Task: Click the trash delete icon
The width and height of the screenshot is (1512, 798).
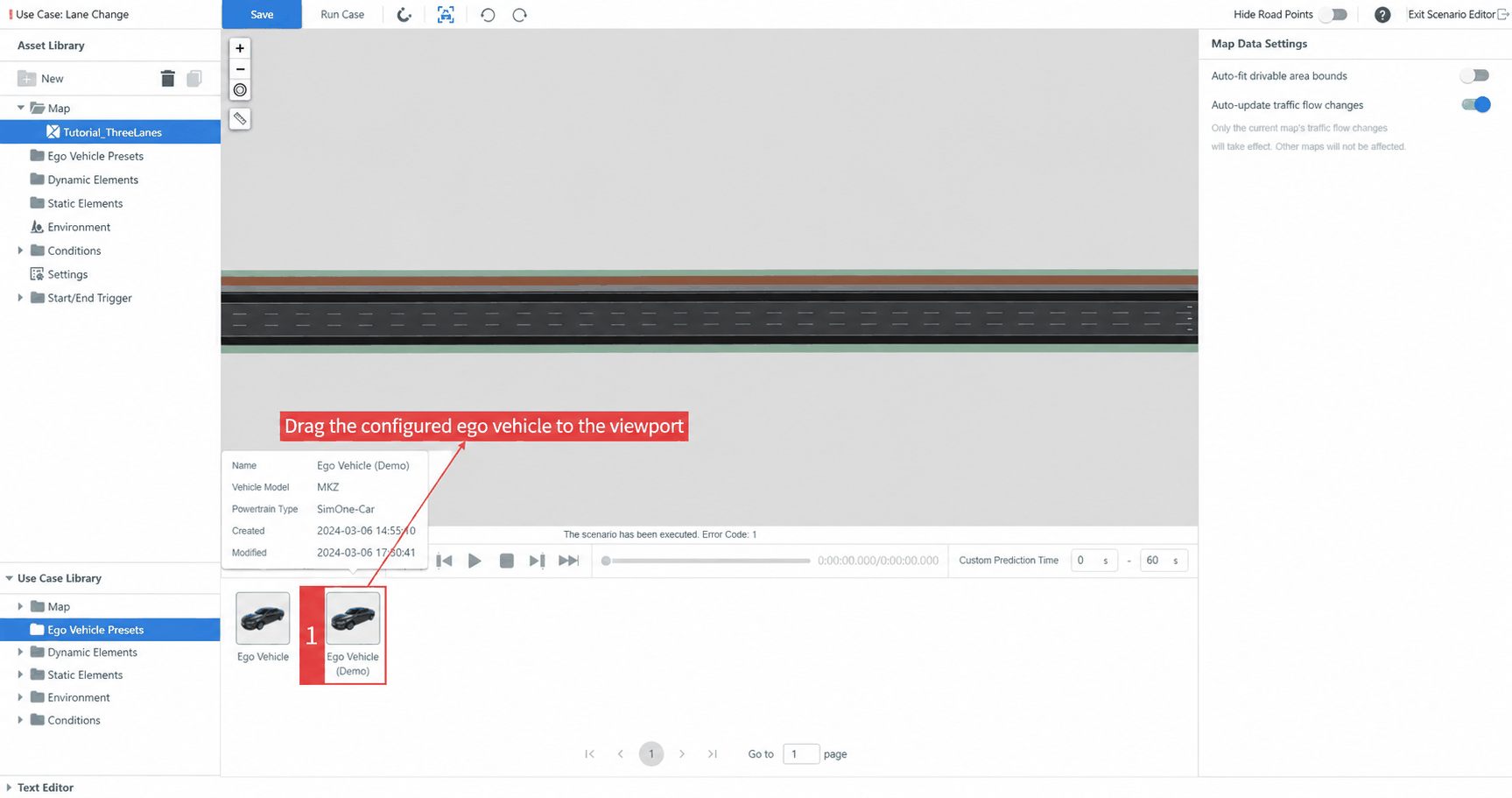Action: 168,79
